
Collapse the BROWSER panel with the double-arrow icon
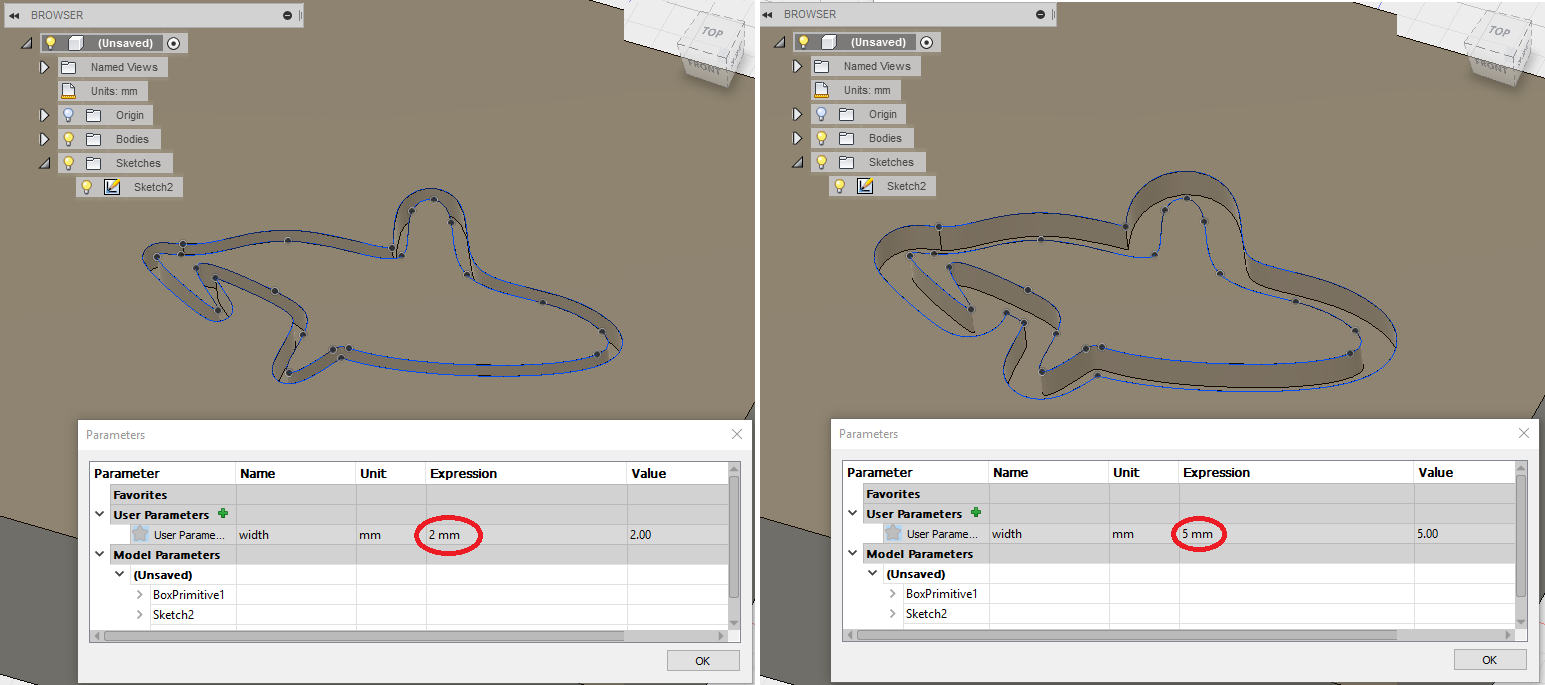[13, 15]
